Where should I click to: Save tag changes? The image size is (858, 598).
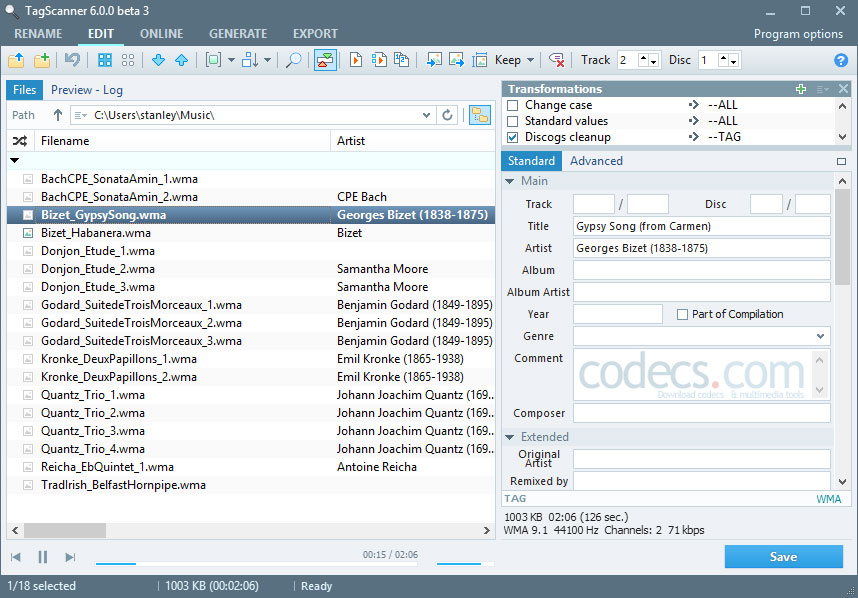click(x=784, y=557)
